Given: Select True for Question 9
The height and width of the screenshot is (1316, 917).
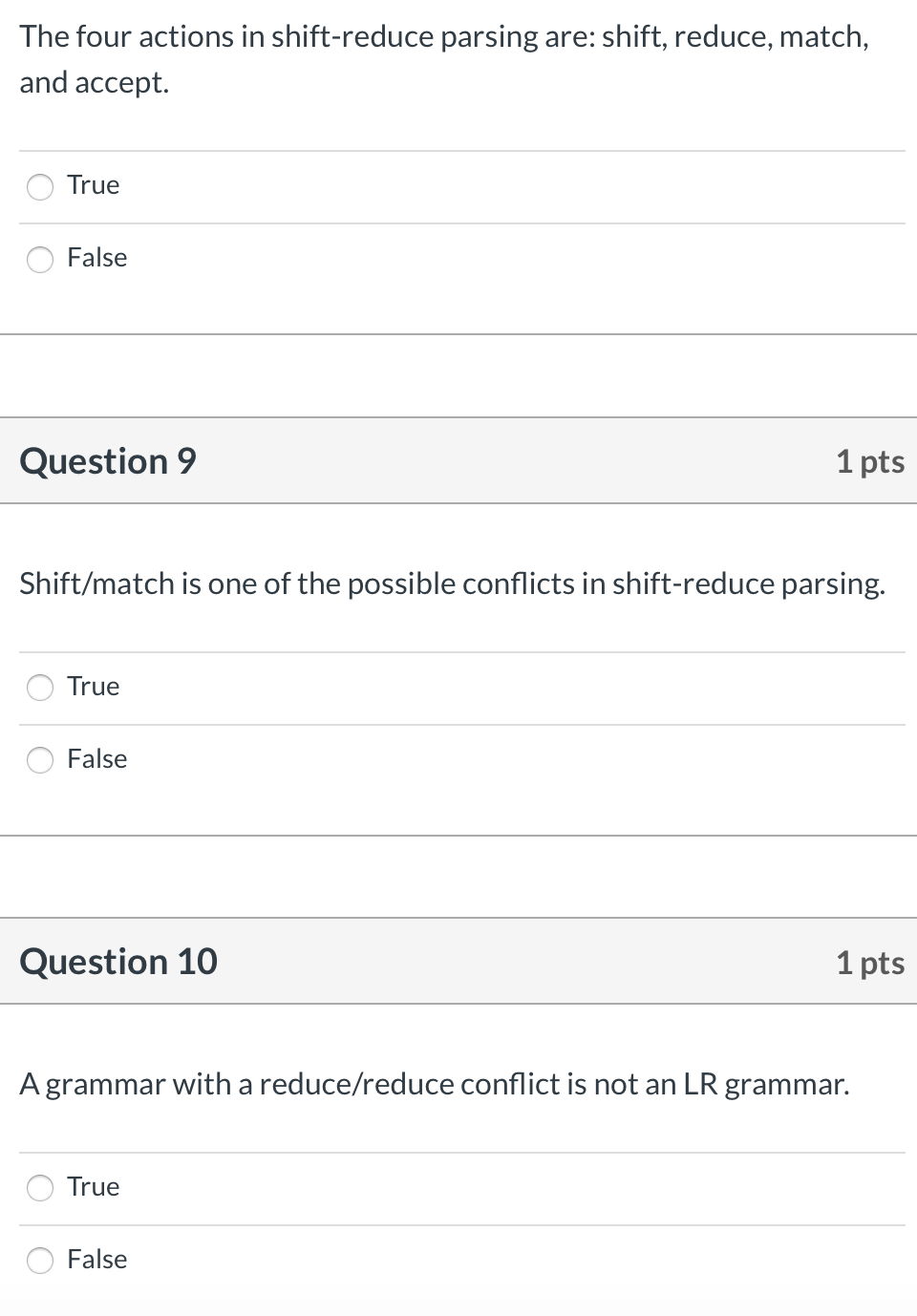Looking at the screenshot, I should [x=40, y=688].
